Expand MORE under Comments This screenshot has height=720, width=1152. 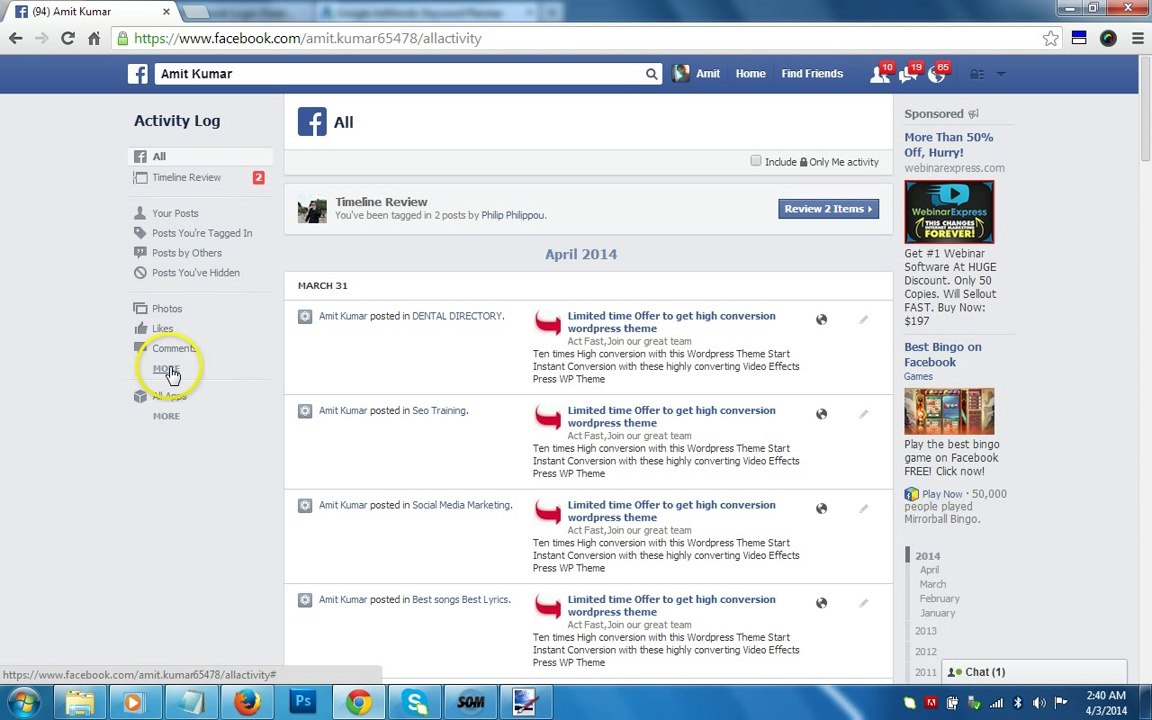coord(166,369)
